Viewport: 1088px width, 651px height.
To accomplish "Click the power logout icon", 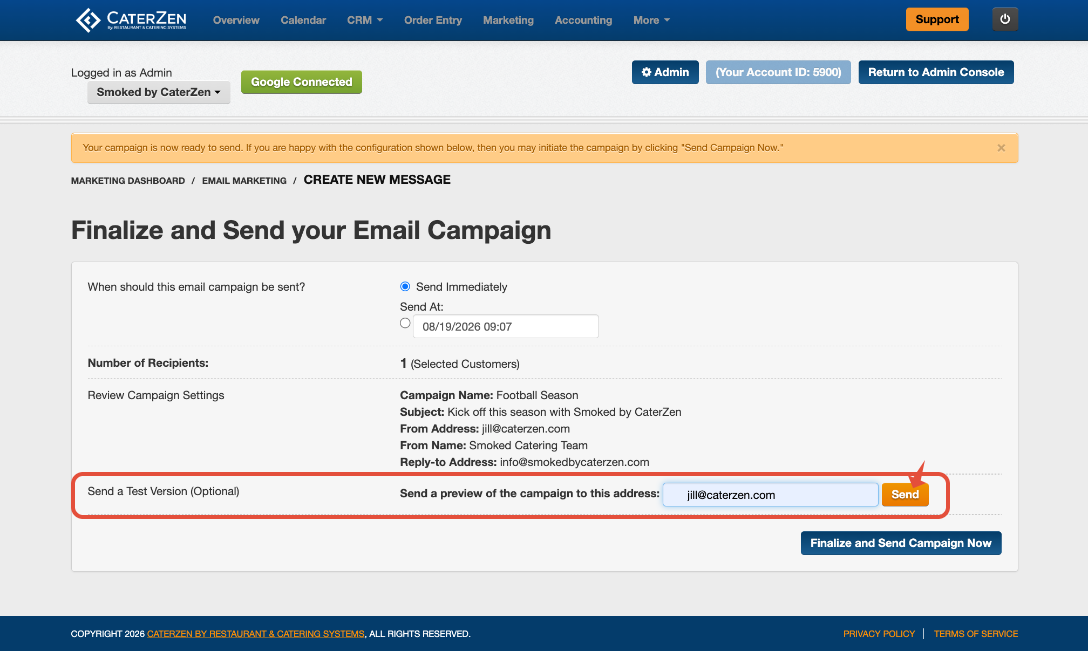I will tap(1005, 19).
